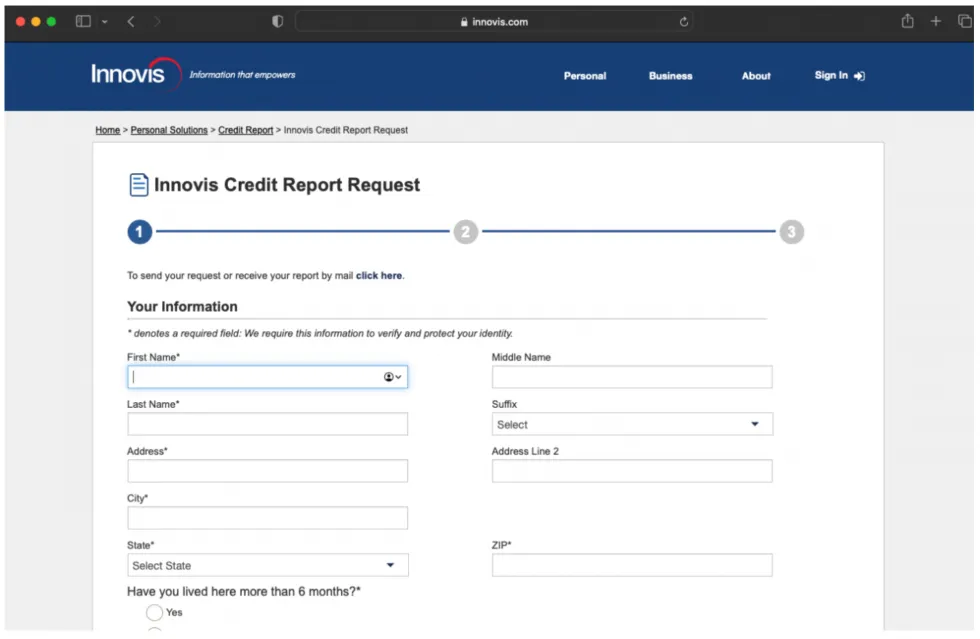
Task: Click the Sign In link
Action: (x=839, y=76)
